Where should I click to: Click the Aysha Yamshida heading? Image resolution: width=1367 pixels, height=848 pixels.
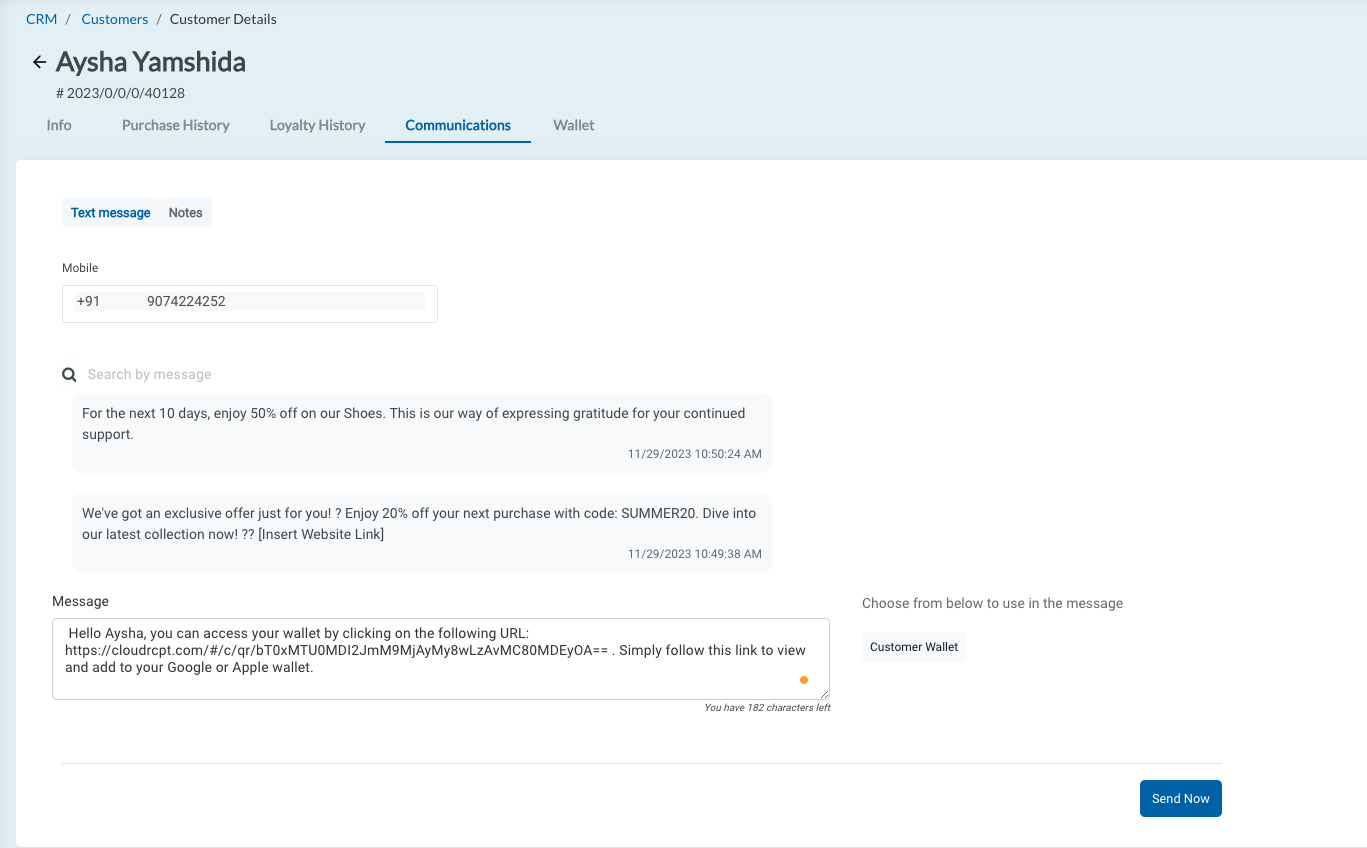click(151, 62)
